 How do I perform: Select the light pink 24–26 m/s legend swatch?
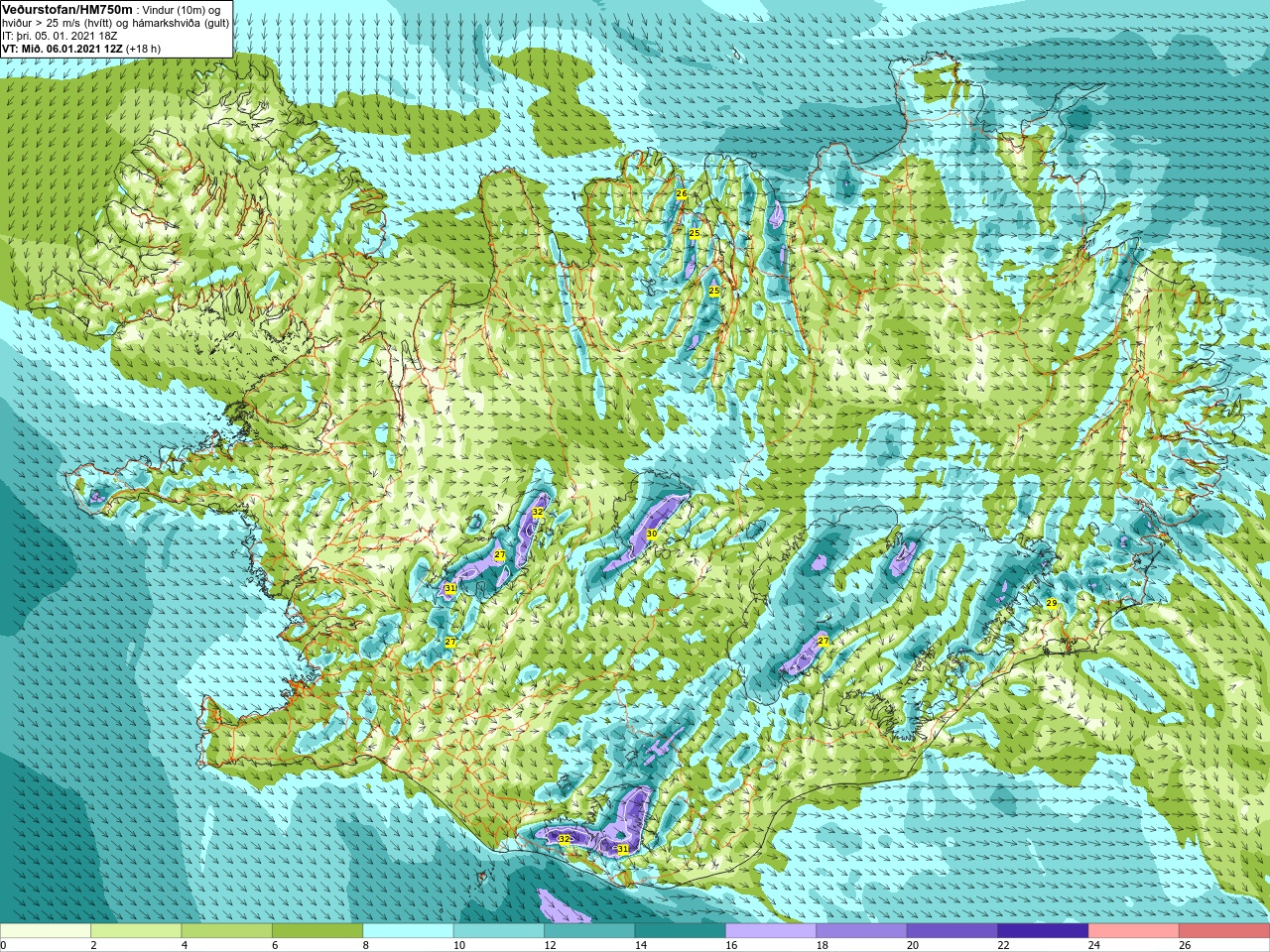[x=1134, y=931]
